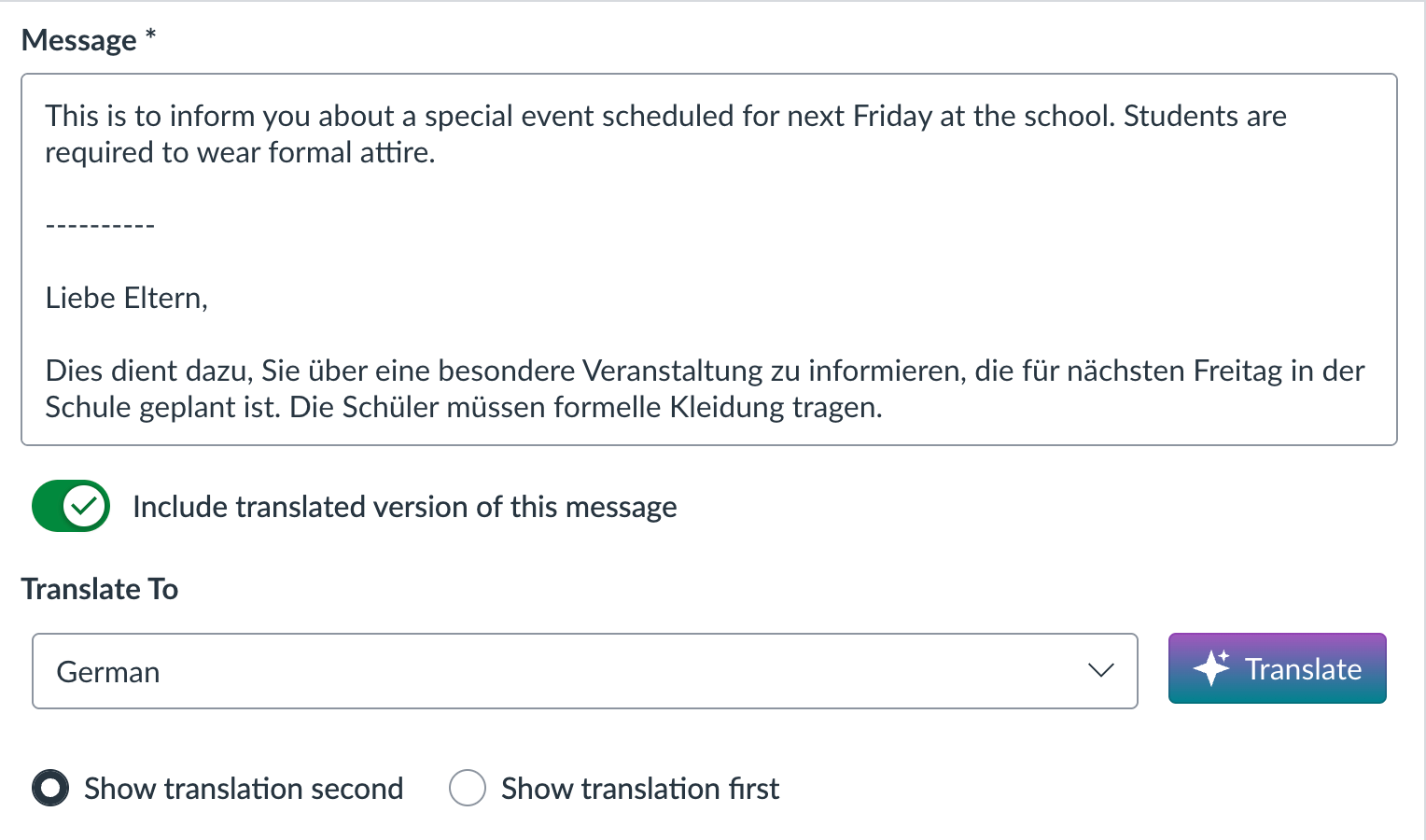1426x840 pixels.
Task: Click the green checkmark inside the toggle
Action: pos(85,507)
